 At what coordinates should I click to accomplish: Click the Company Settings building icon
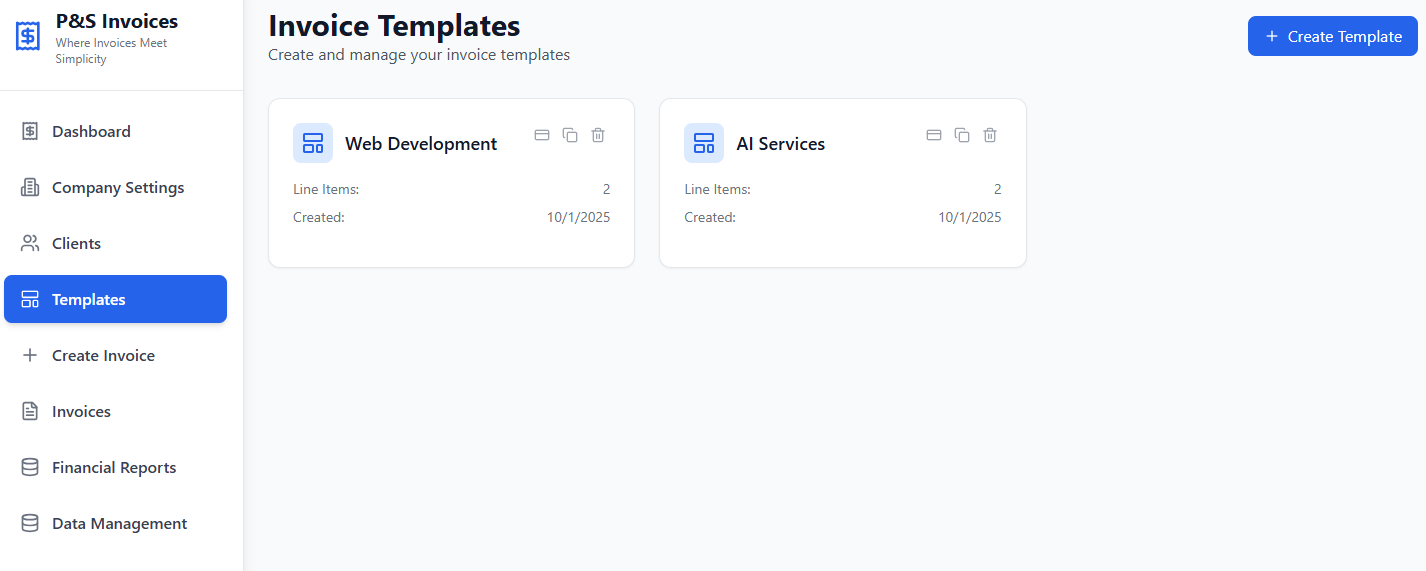(x=30, y=187)
